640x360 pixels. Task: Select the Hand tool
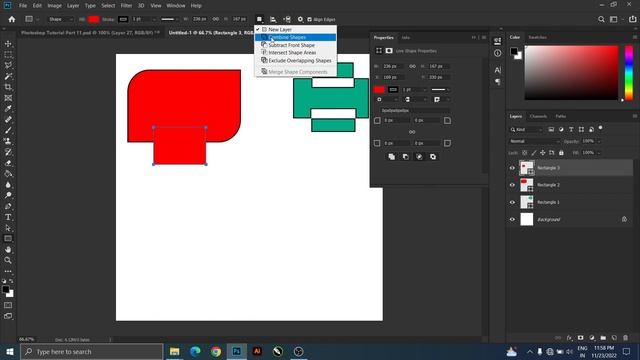[x=8, y=249]
